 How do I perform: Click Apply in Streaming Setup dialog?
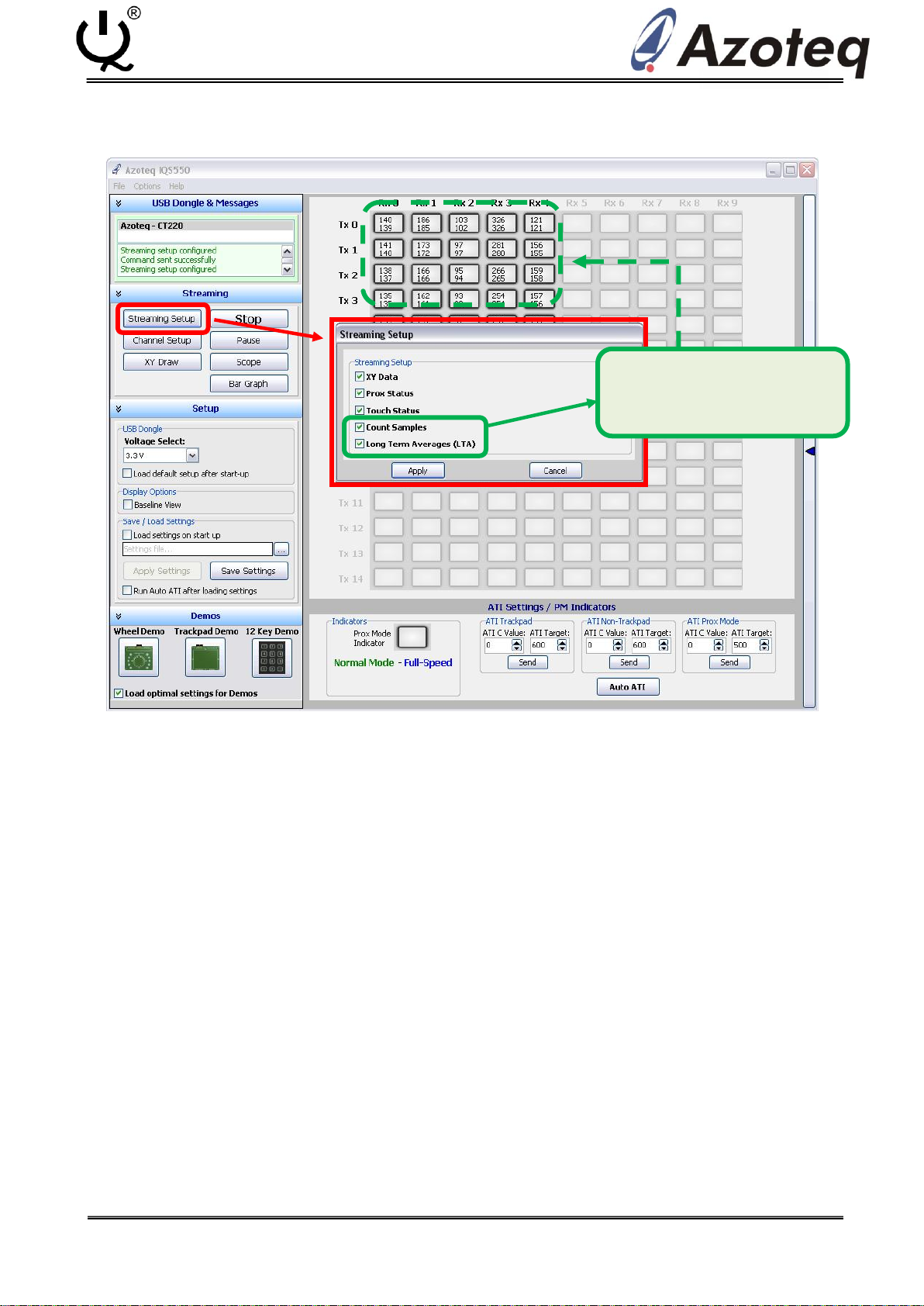(418, 471)
